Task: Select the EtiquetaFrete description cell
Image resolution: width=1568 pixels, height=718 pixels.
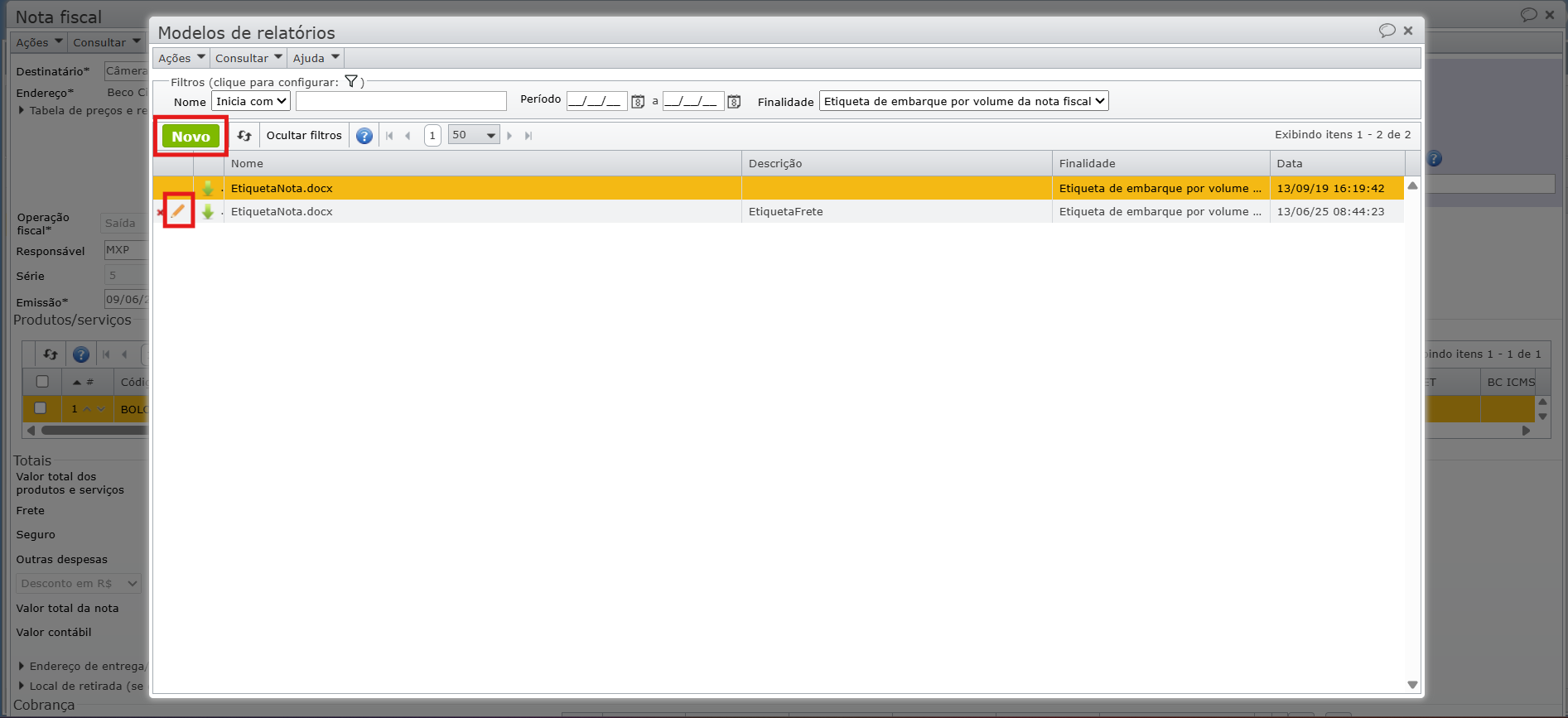Action: point(897,212)
